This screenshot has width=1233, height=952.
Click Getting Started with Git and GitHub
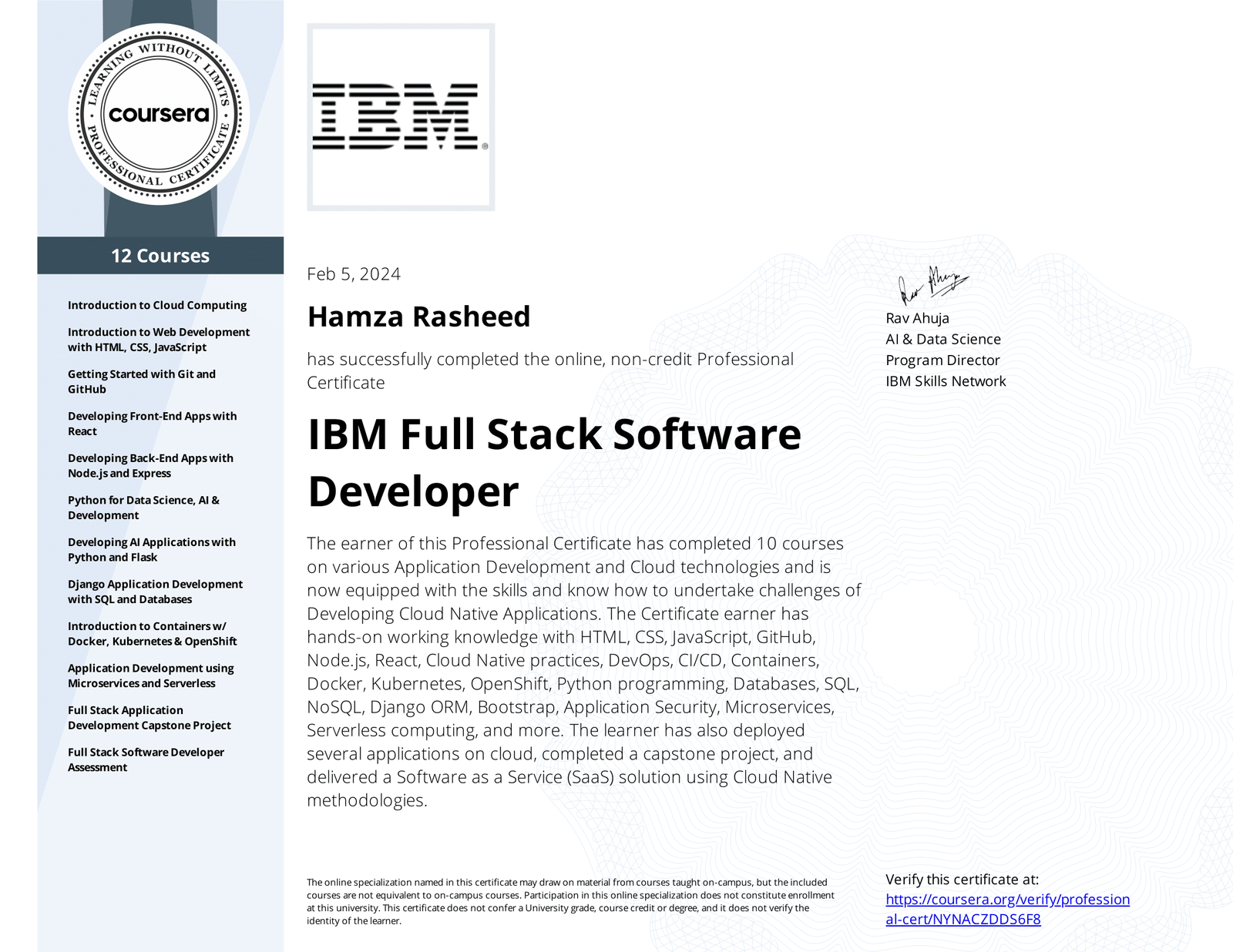point(141,381)
